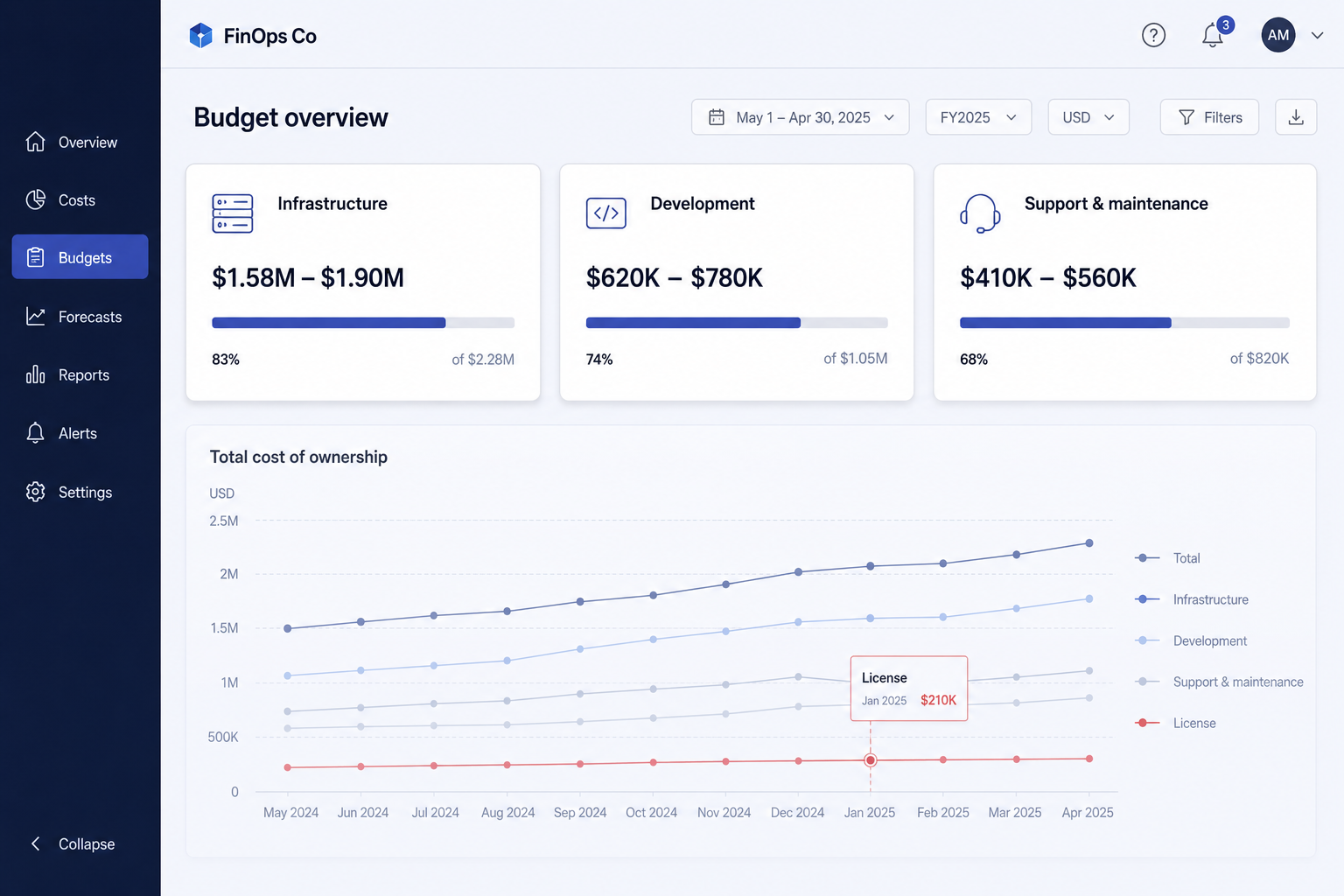This screenshot has height=896, width=1344.
Task: Open the Infrastructure budget card title
Action: click(x=332, y=204)
